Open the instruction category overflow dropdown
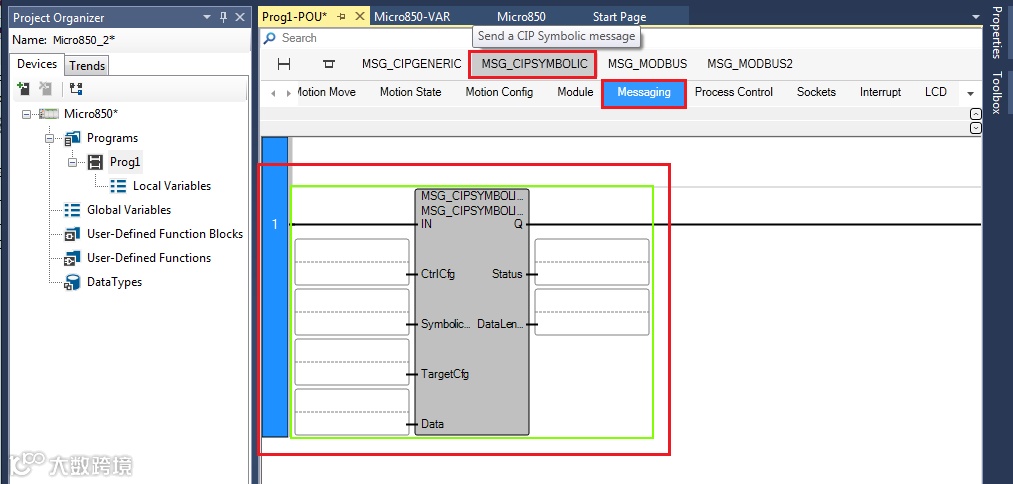Viewport: 1013px width, 484px height. coord(970,94)
